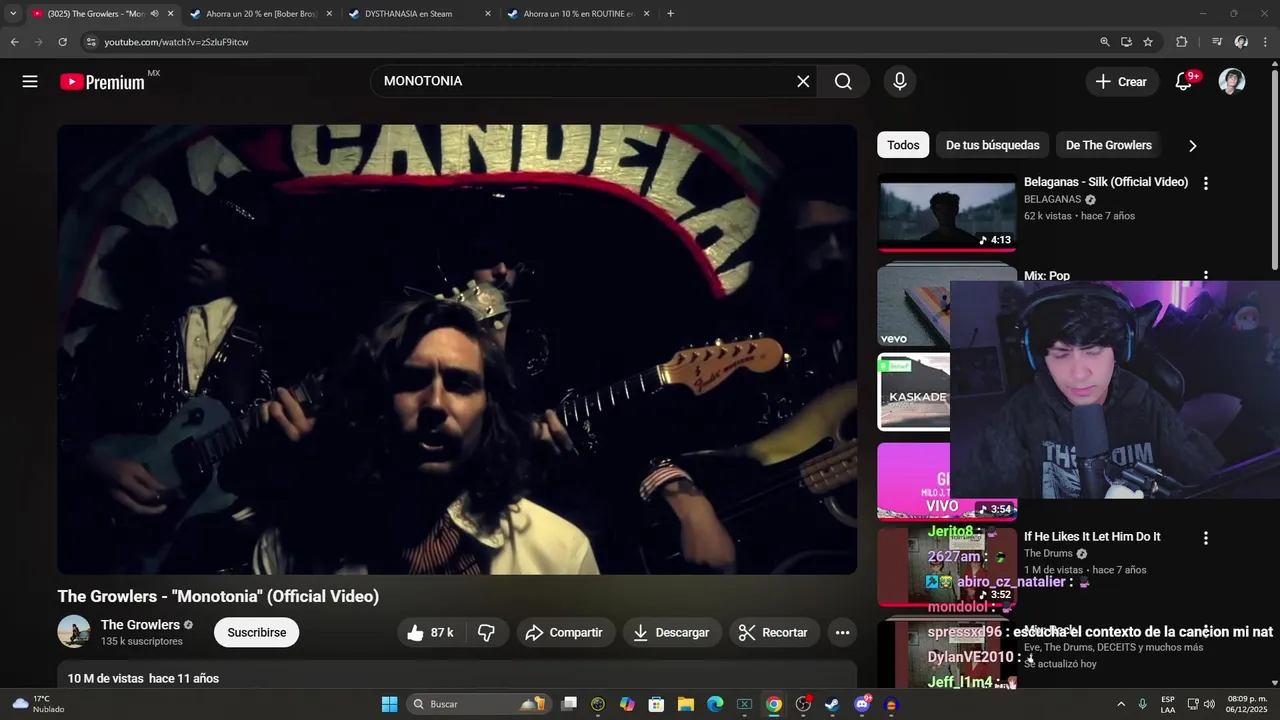The image size is (1280, 720).
Task: Open the taskbar volume control
Action: click(1208, 704)
